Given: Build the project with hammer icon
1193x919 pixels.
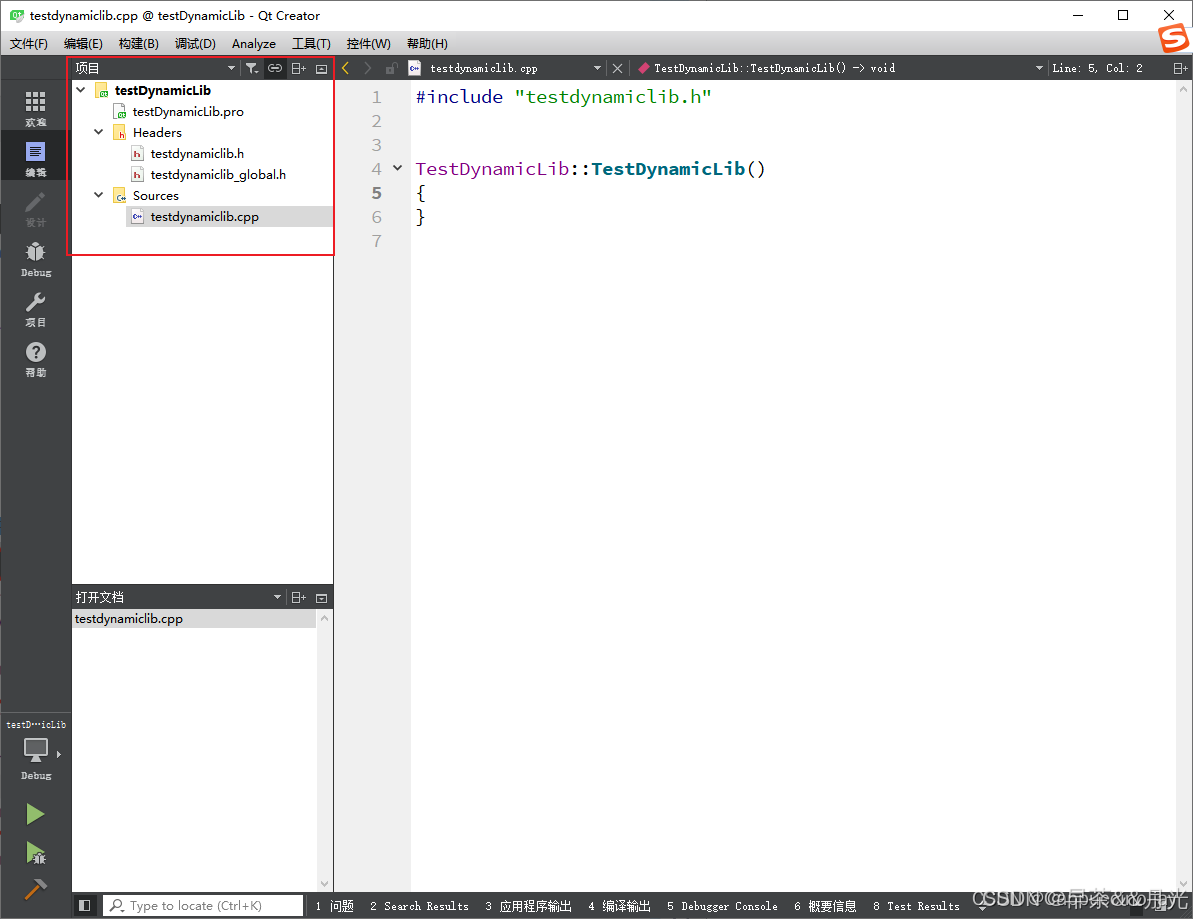Looking at the screenshot, I should click(35, 889).
